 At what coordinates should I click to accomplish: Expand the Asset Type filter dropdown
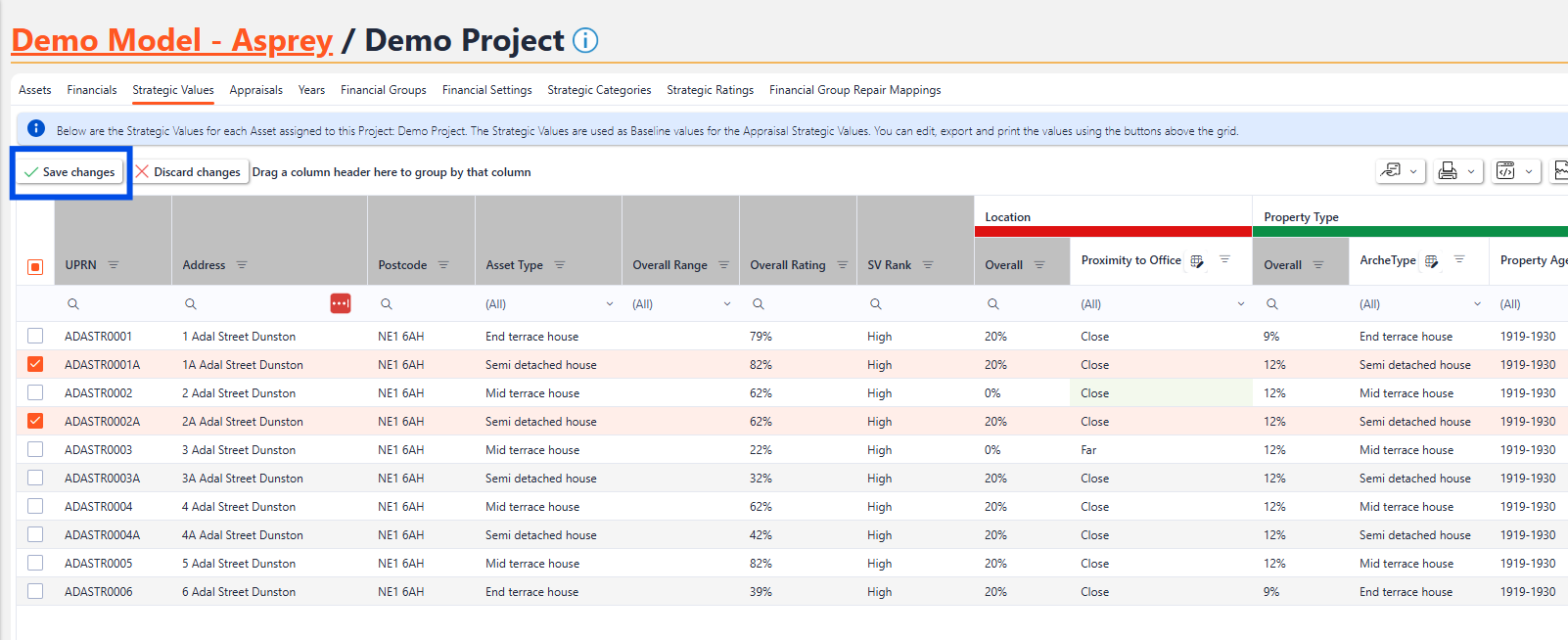pos(609,304)
